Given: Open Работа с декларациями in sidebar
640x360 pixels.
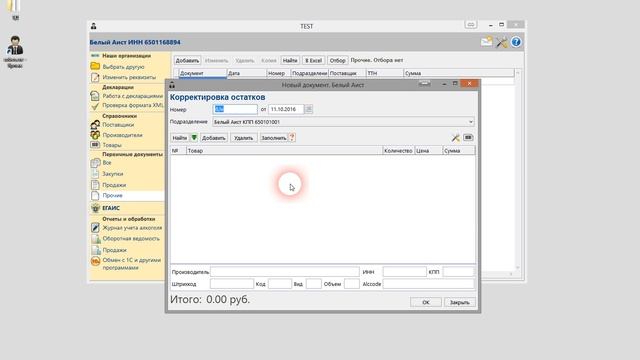Looking at the screenshot, I should coord(133,96).
